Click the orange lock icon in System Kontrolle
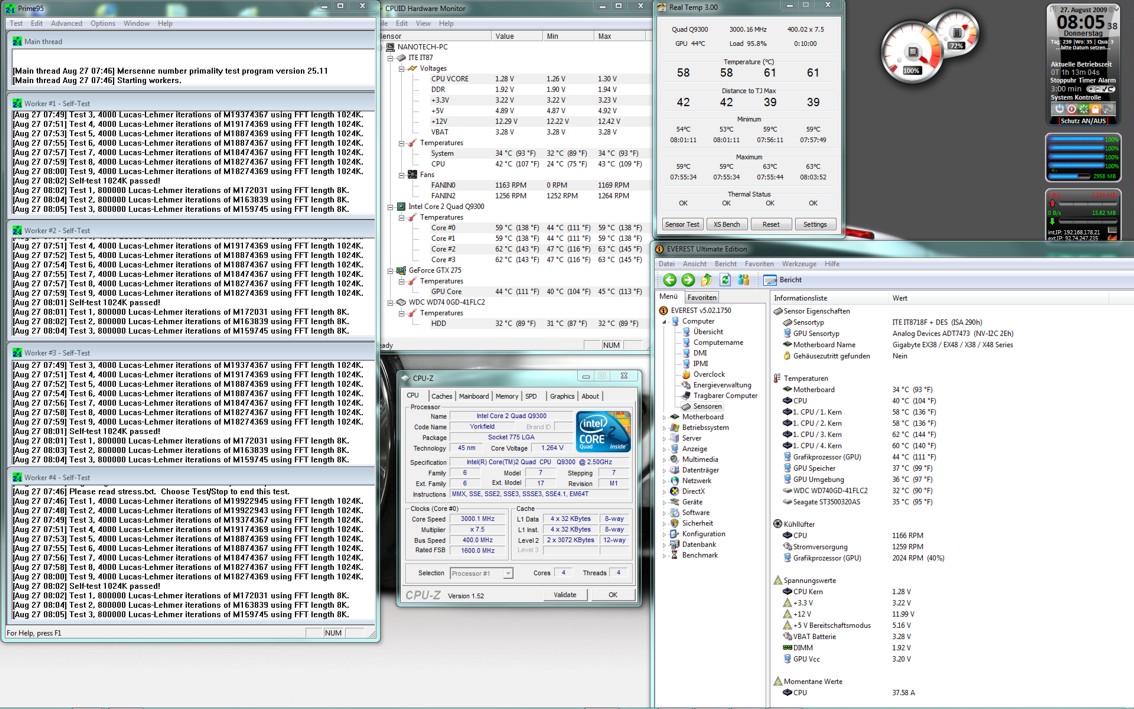Viewport: 1134px width, 709px height. [x=1095, y=109]
